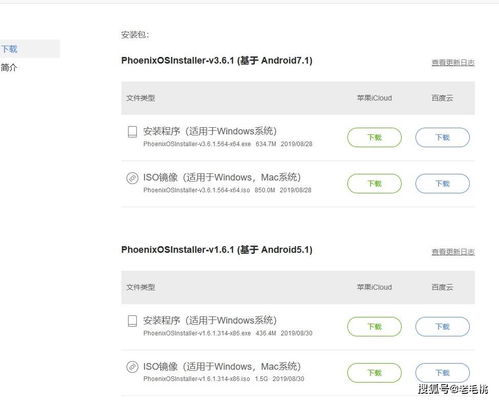This screenshot has width=499, height=400.
Task: Open the 简介 sidebar tab
Action: pyautogui.click(x=9, y=68)
